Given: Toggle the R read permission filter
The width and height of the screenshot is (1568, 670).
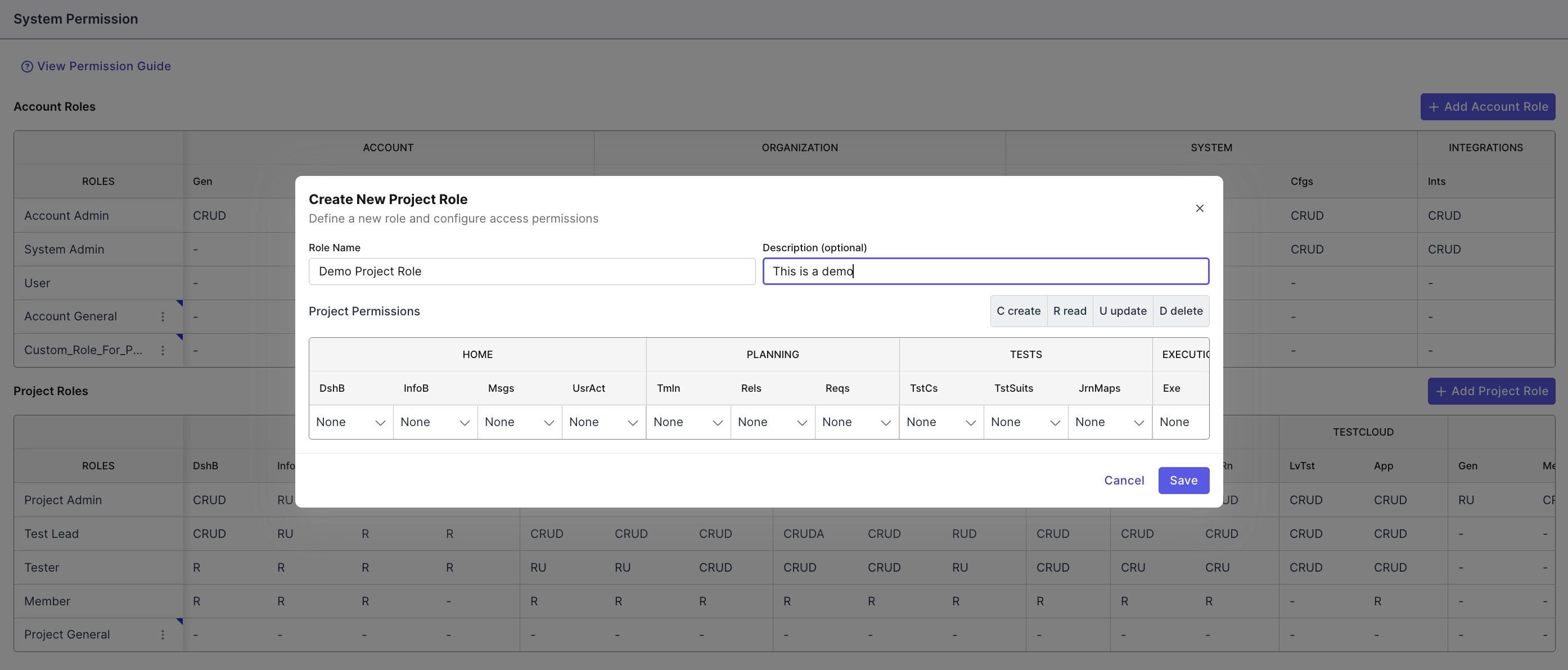Looking at the screenshot, I should [1070, 311].
